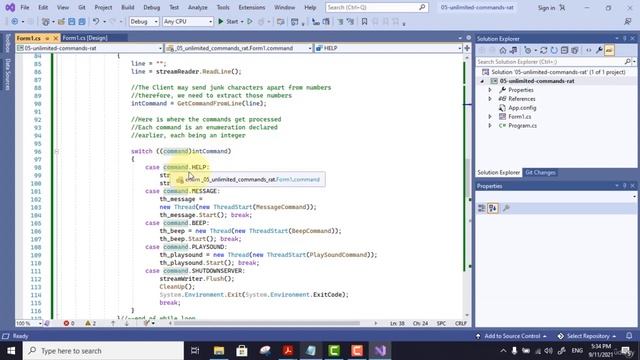Collapse the switch block at line 96
640x360 pixels.
(x=57, y=151)
